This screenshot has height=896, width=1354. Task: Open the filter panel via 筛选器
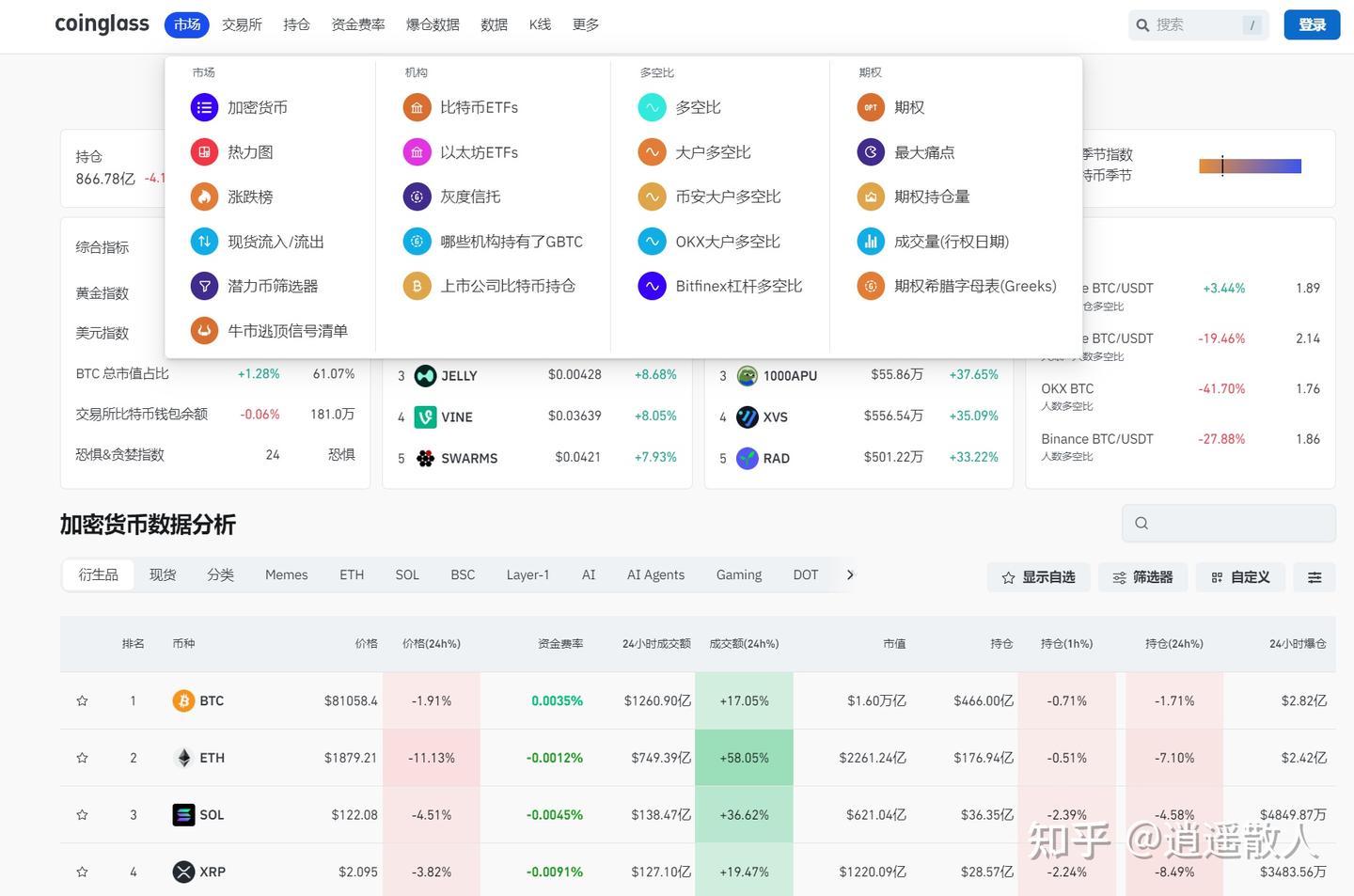point(1142,576)
